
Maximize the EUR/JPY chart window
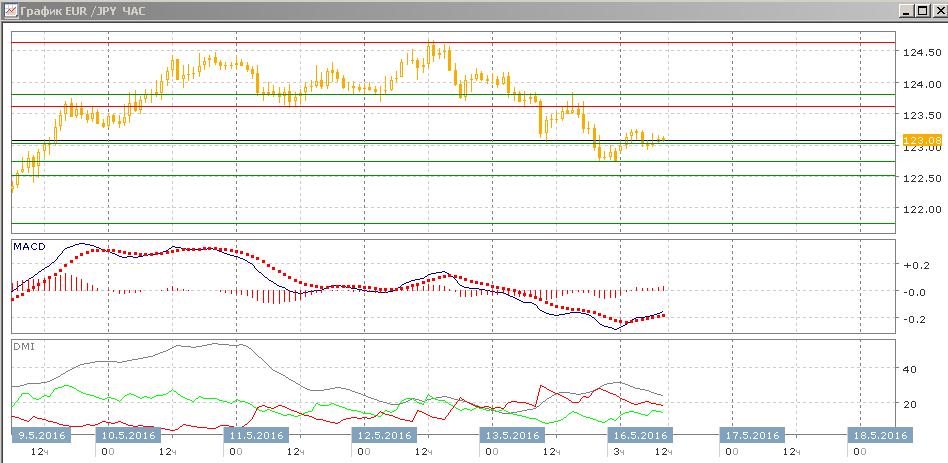[x=921, y=11]
